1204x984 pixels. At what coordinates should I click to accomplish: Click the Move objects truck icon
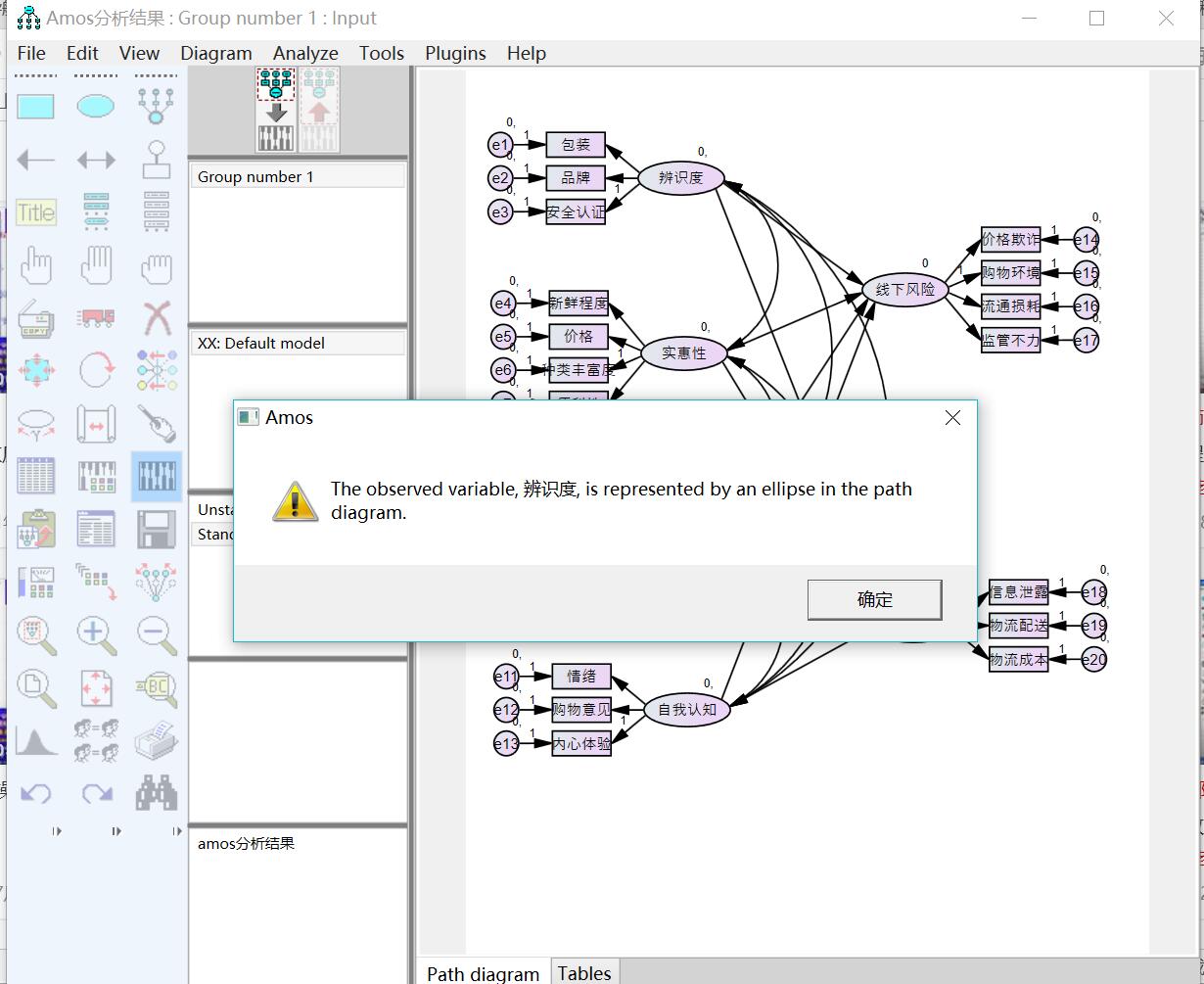(95, 318)
